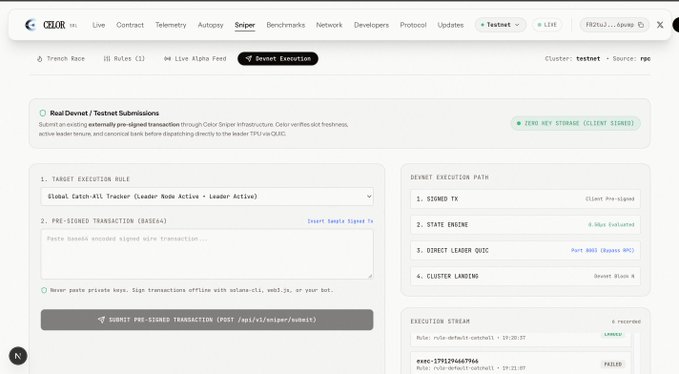Switch to the Live Alpha Feed sub-tab

(195, 59)
